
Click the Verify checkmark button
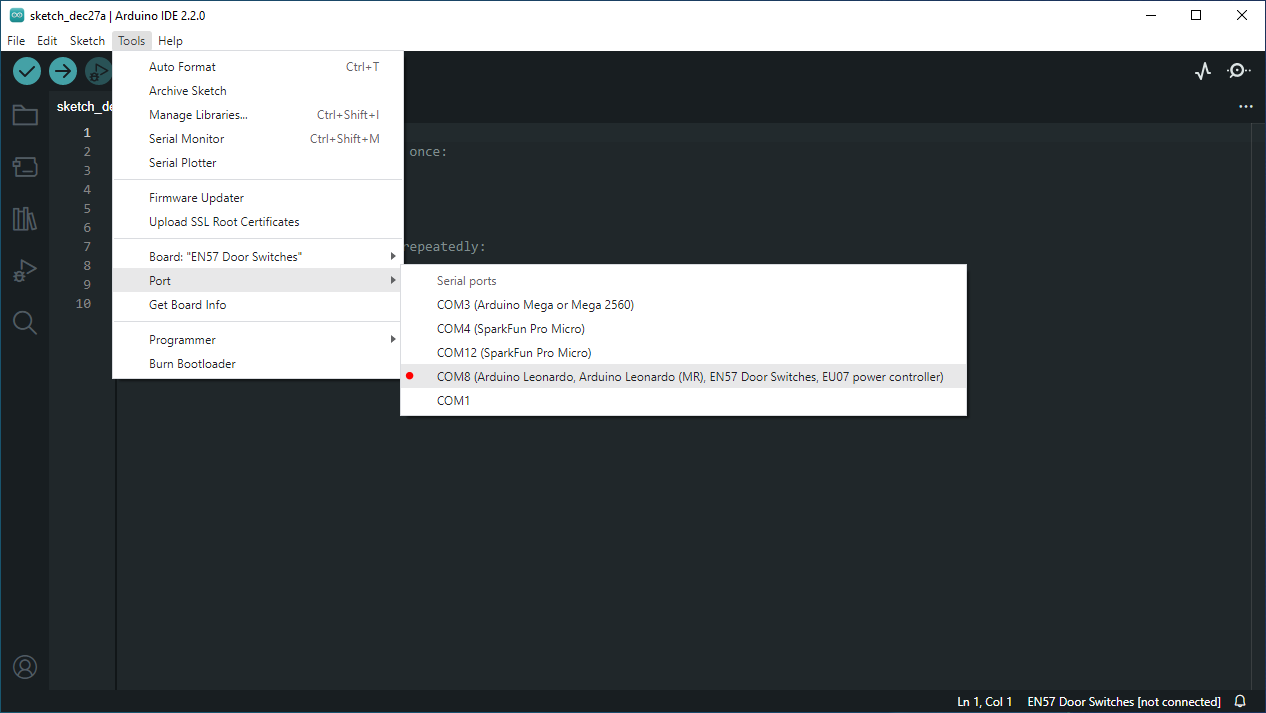pyautogui.click(x=27, y=71)
